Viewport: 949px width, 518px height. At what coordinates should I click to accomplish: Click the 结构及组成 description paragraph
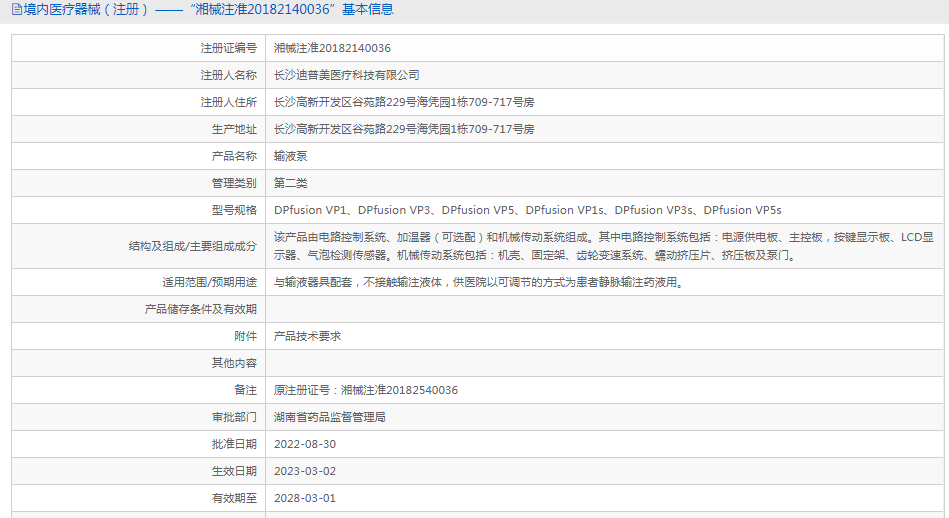coord(603,246)
